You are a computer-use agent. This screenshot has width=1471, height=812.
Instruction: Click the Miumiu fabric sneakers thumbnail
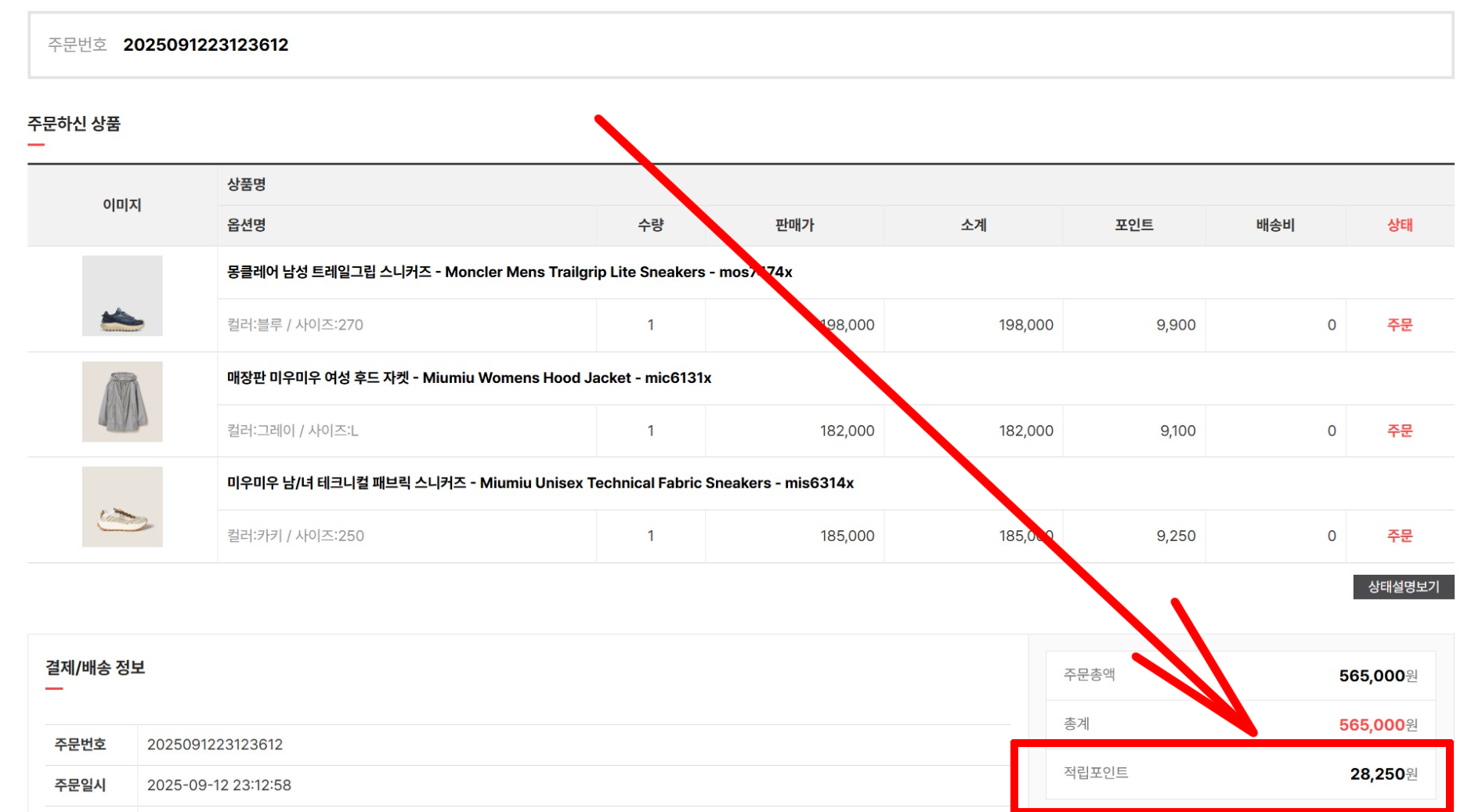pyautogui.click(x=122, y=507)
